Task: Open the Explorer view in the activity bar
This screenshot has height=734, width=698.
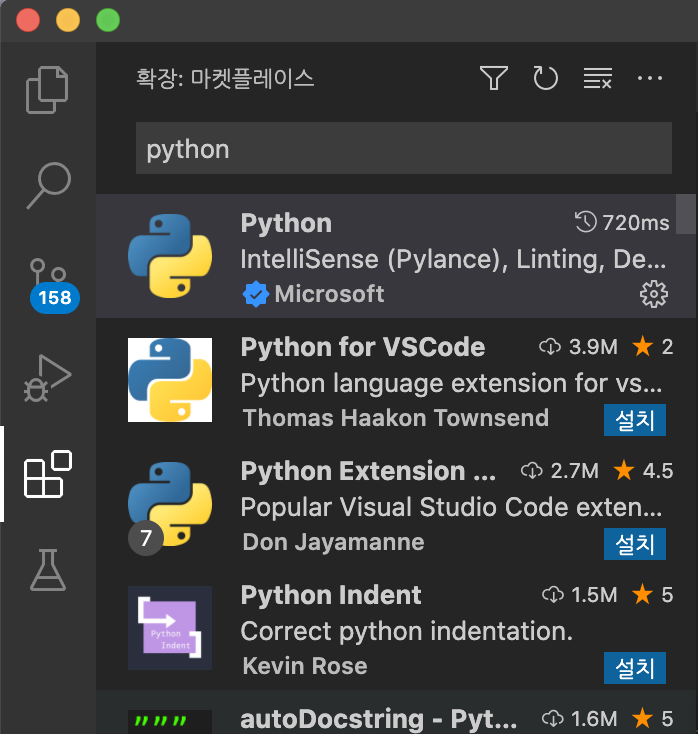Action: tap(47, 90)
